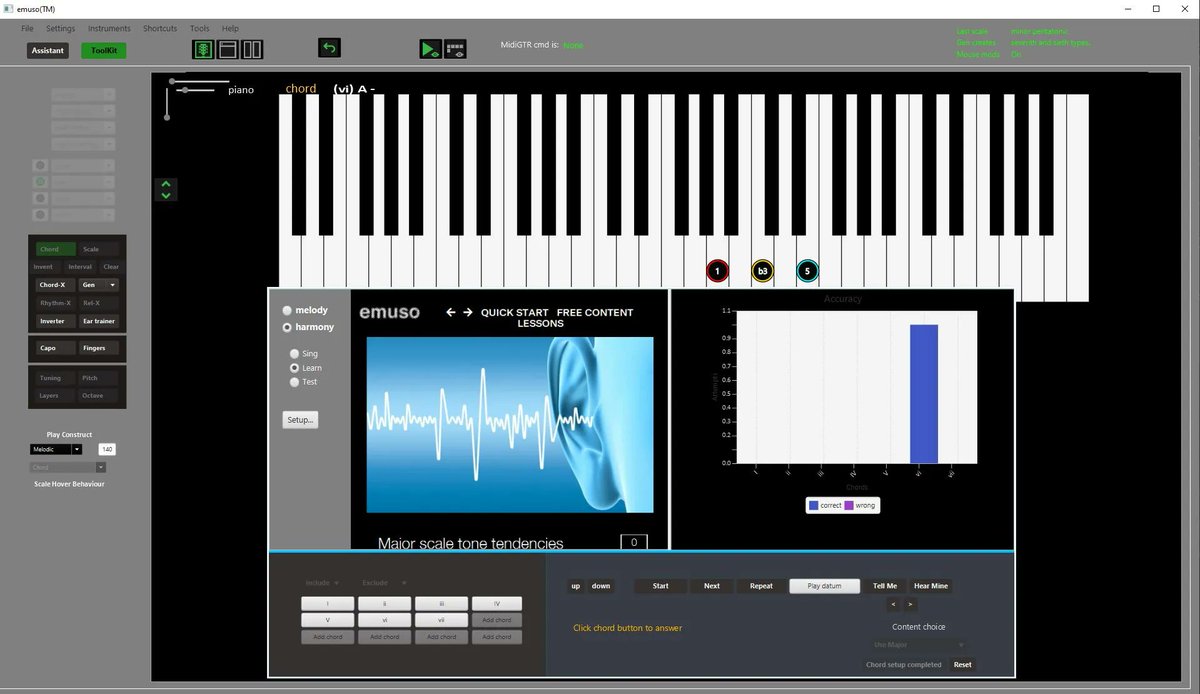Viewport: 1200px width, 694px height.
Task: Click the Start button
Action: pyautogui.click(x=660, y=586)
